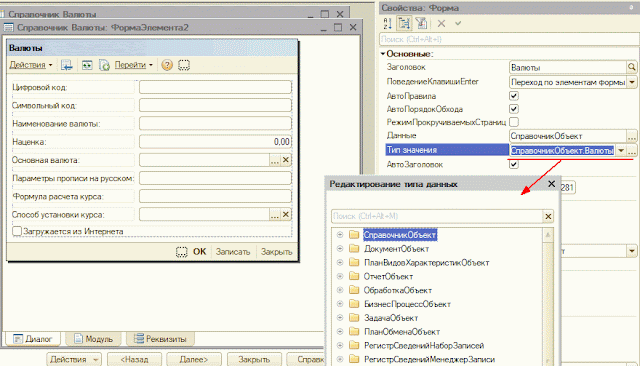Screen dimensions: 640x366
Task: Expand the ПланОбменаОбъект tree node
Action: 340,332
